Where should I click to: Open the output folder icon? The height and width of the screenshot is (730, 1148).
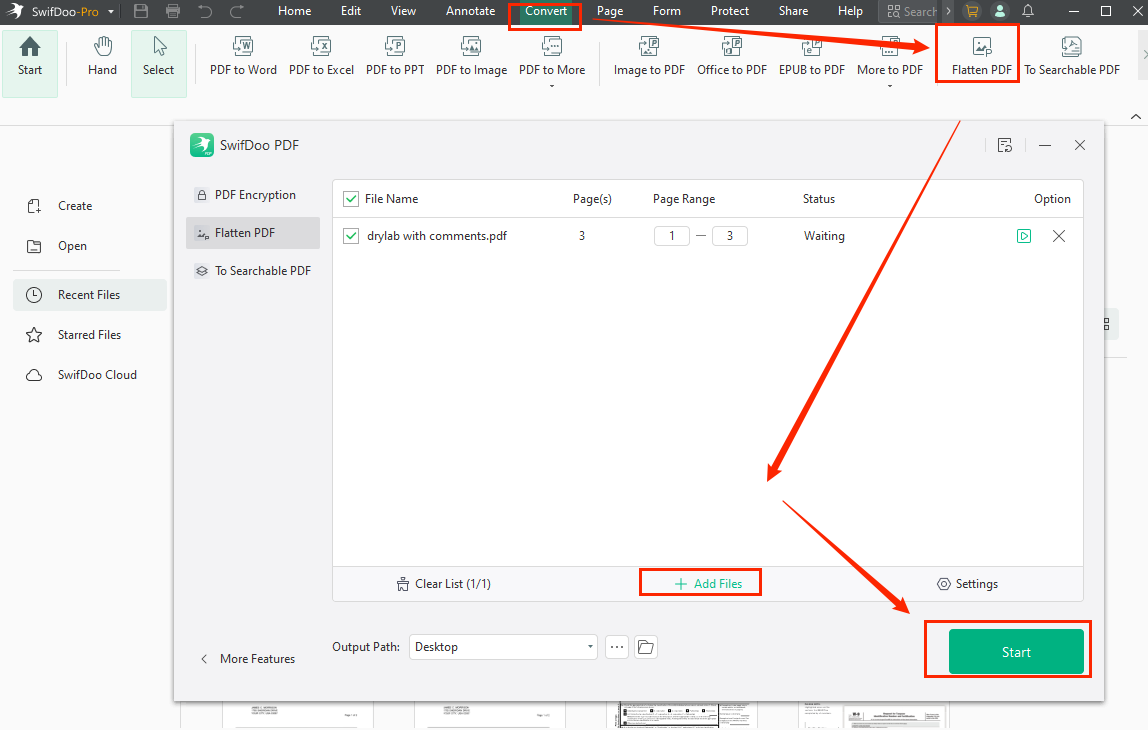[x=646, y=647]
